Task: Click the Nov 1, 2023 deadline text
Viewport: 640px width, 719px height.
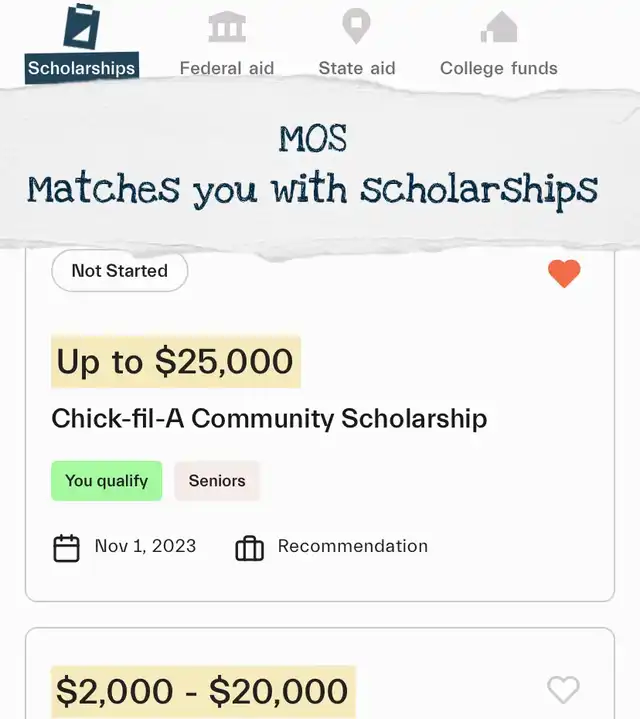Action: pyautogui.click(x=145, y=546)
